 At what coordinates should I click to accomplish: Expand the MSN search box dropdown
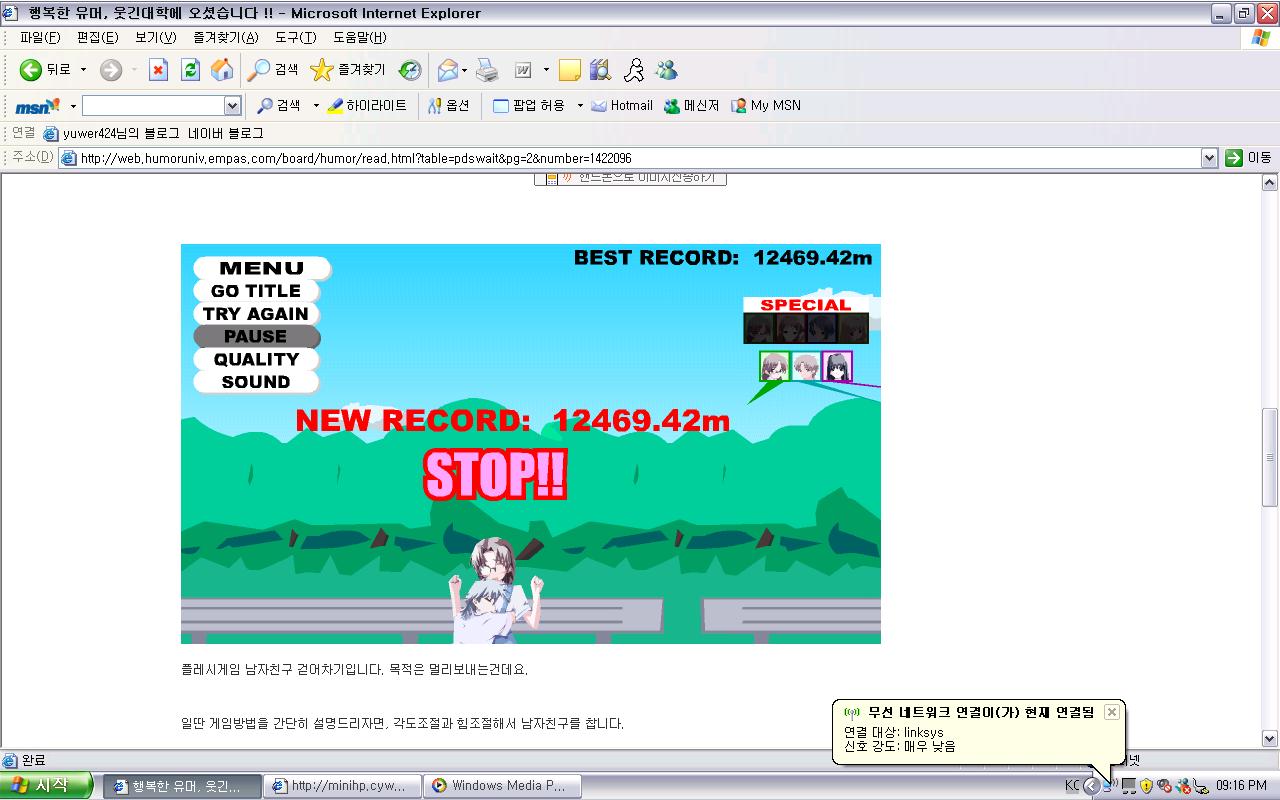232,106
